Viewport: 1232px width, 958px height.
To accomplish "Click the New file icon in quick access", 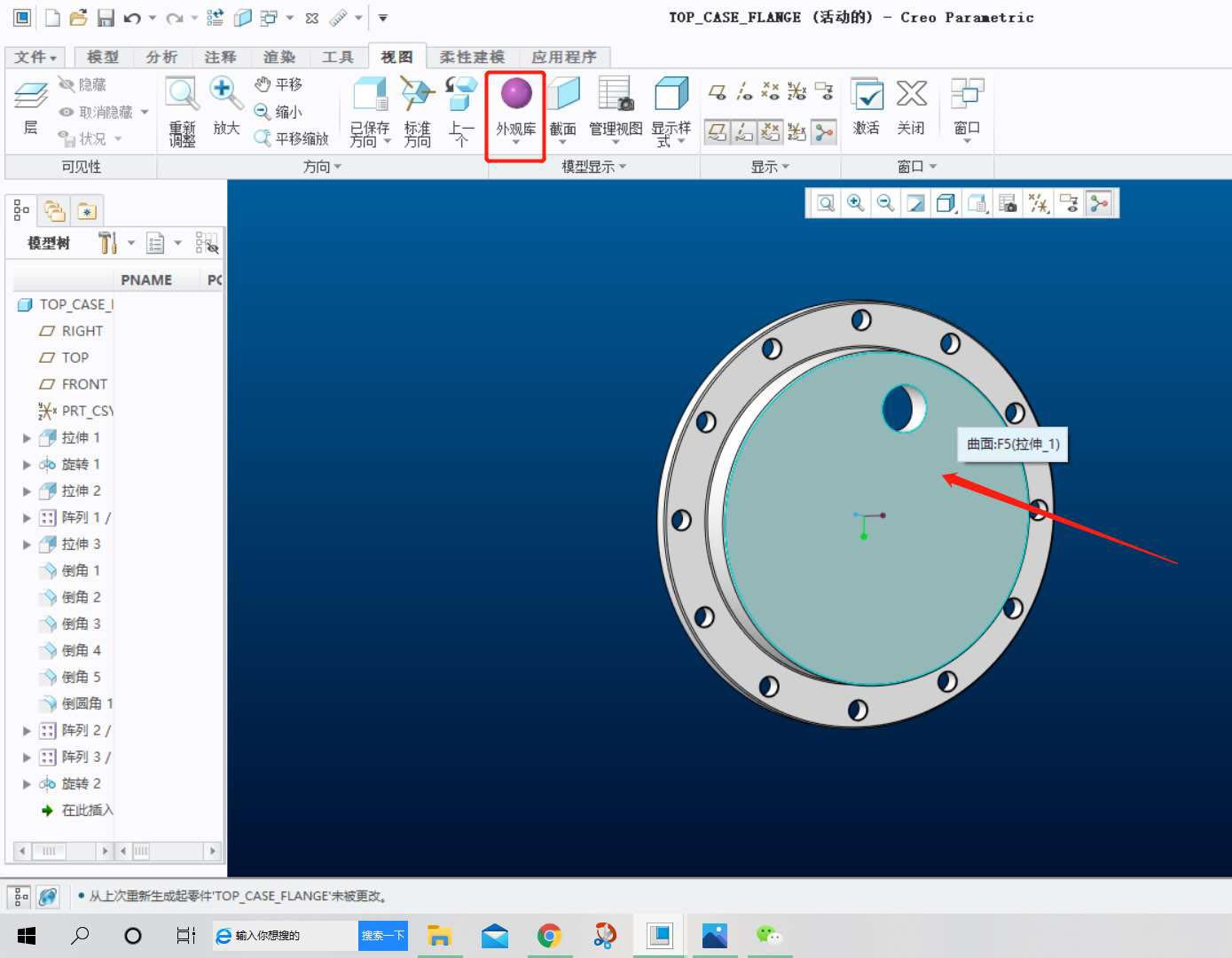I will click(x=52, y=17).
